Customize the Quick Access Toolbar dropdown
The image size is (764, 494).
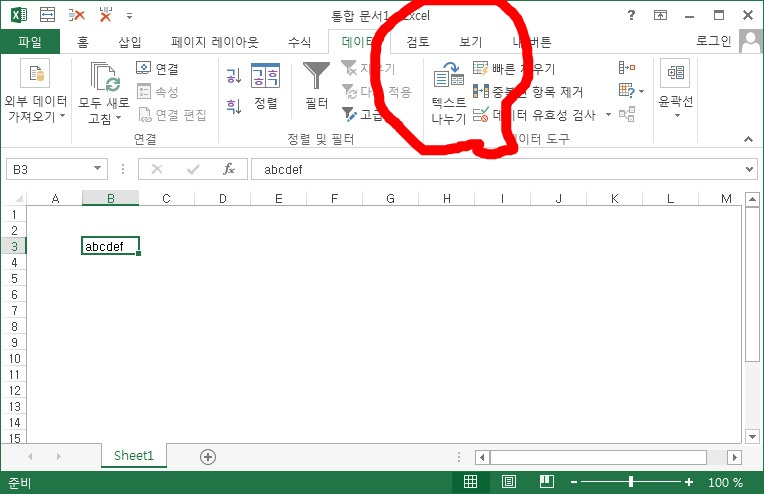[x=130, y=16]
